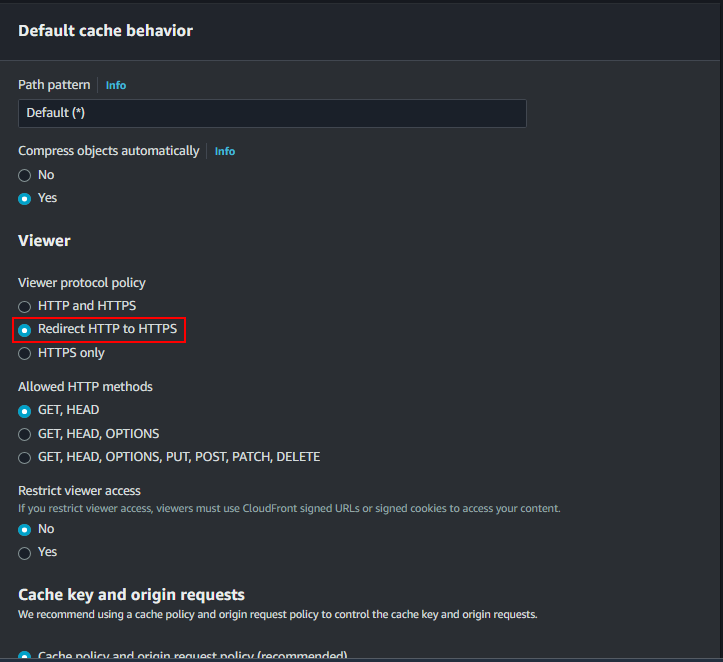Screen dimensions: 723x662
Task: Open Info link beside Compress objects automatically
Action: 225,152
